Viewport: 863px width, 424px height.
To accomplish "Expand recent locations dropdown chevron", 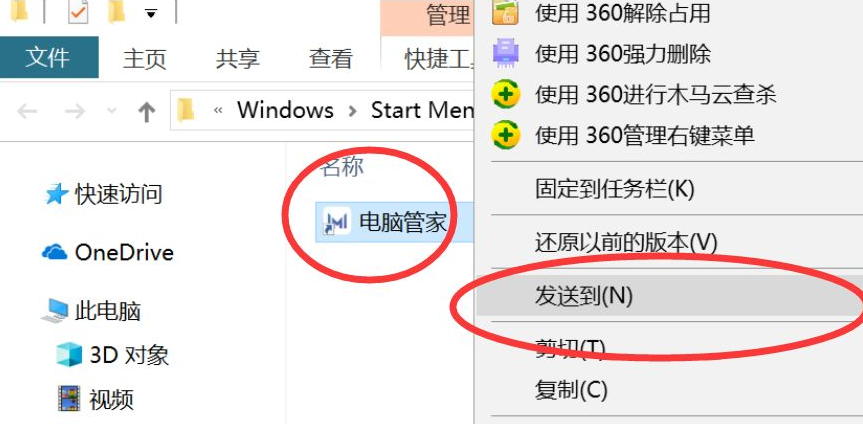I will pos(112,111).
